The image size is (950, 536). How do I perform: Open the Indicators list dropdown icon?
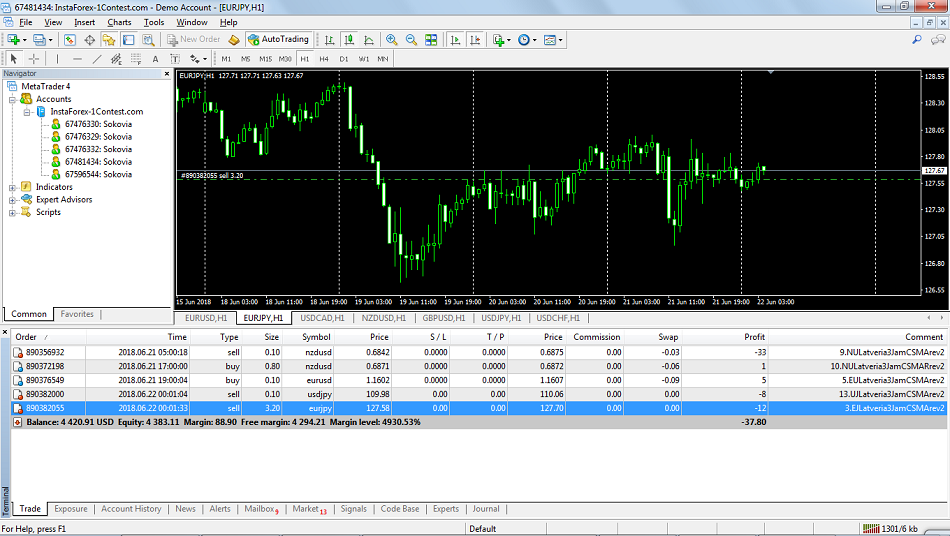(x=499, y=40)
